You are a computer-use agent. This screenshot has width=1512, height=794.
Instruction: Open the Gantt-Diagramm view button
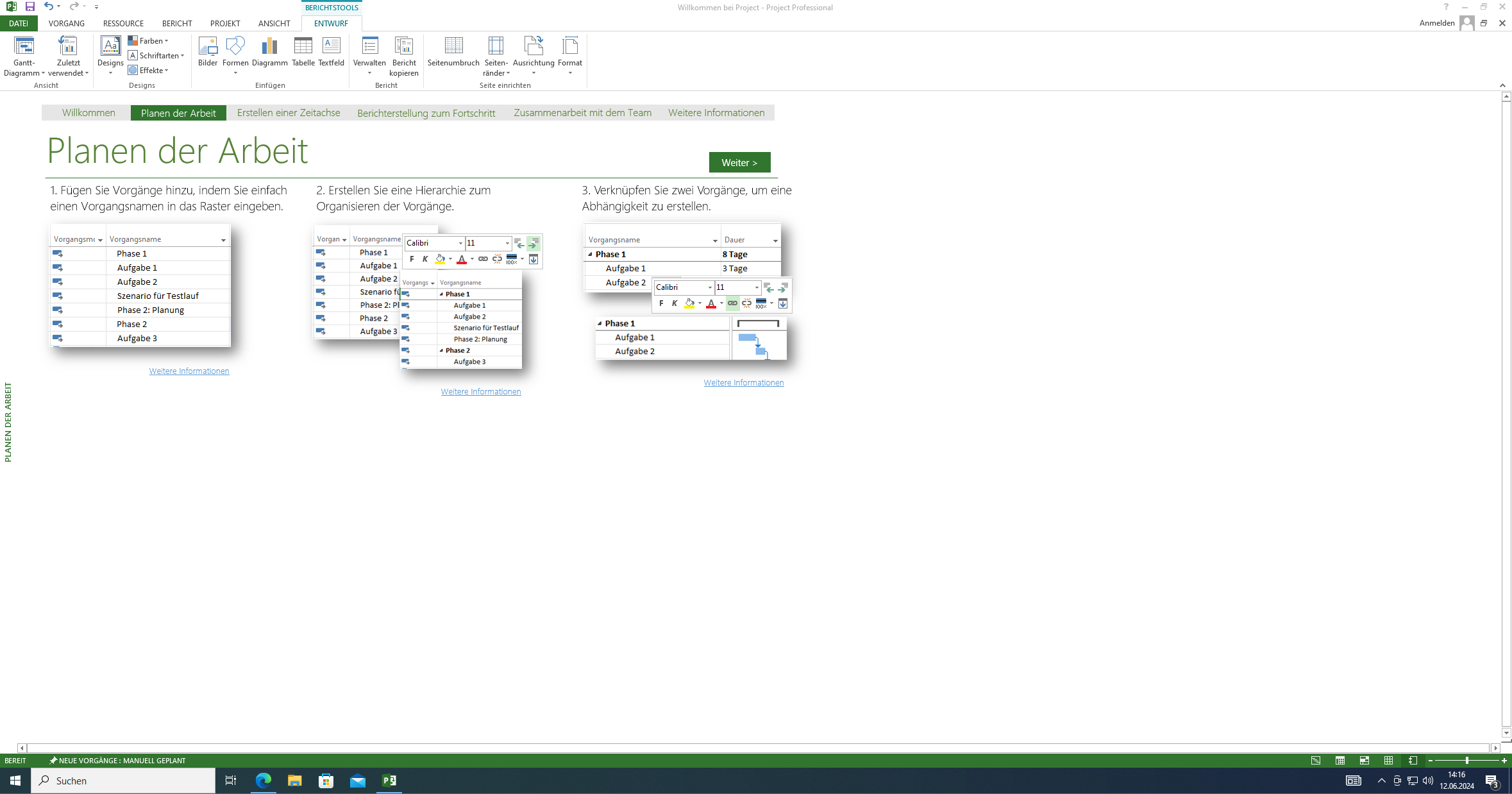click(x=24, y=56)
